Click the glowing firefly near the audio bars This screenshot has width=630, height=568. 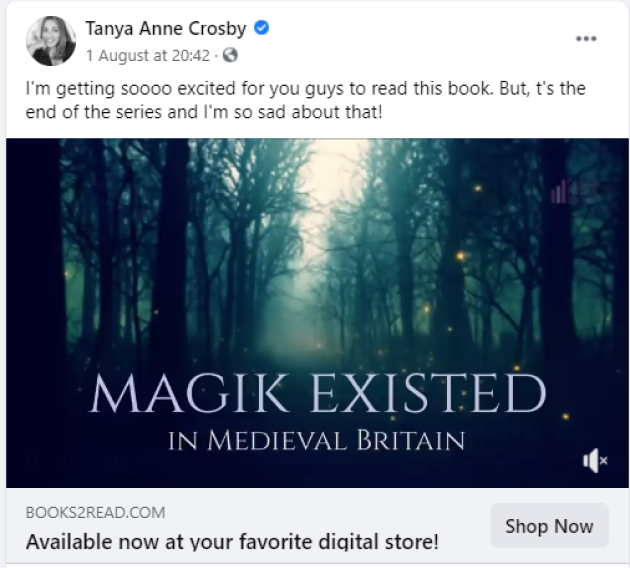pyautogui.click(x=477, y=188)
